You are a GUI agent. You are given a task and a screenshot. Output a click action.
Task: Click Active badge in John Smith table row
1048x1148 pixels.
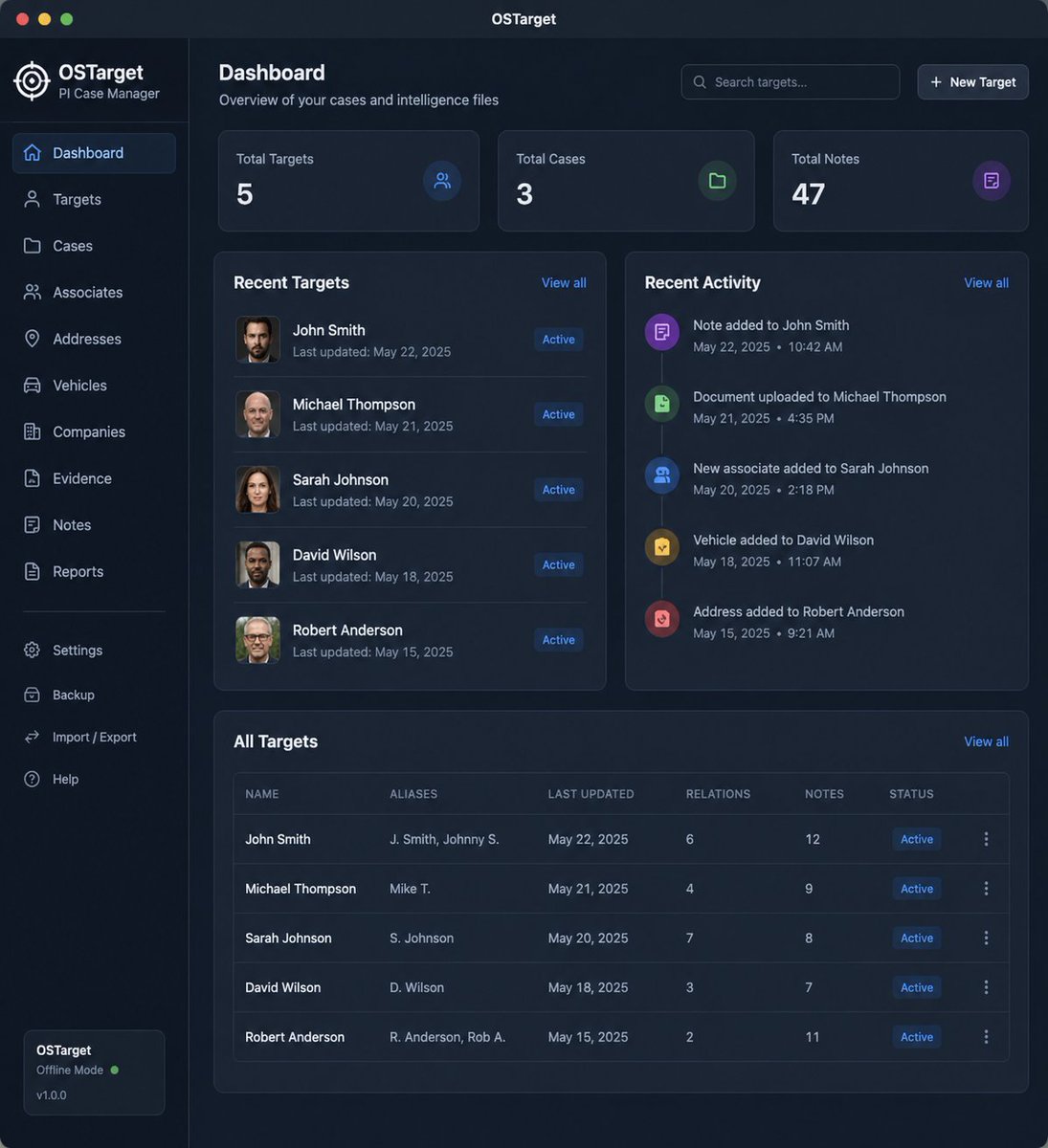(916, 839)
